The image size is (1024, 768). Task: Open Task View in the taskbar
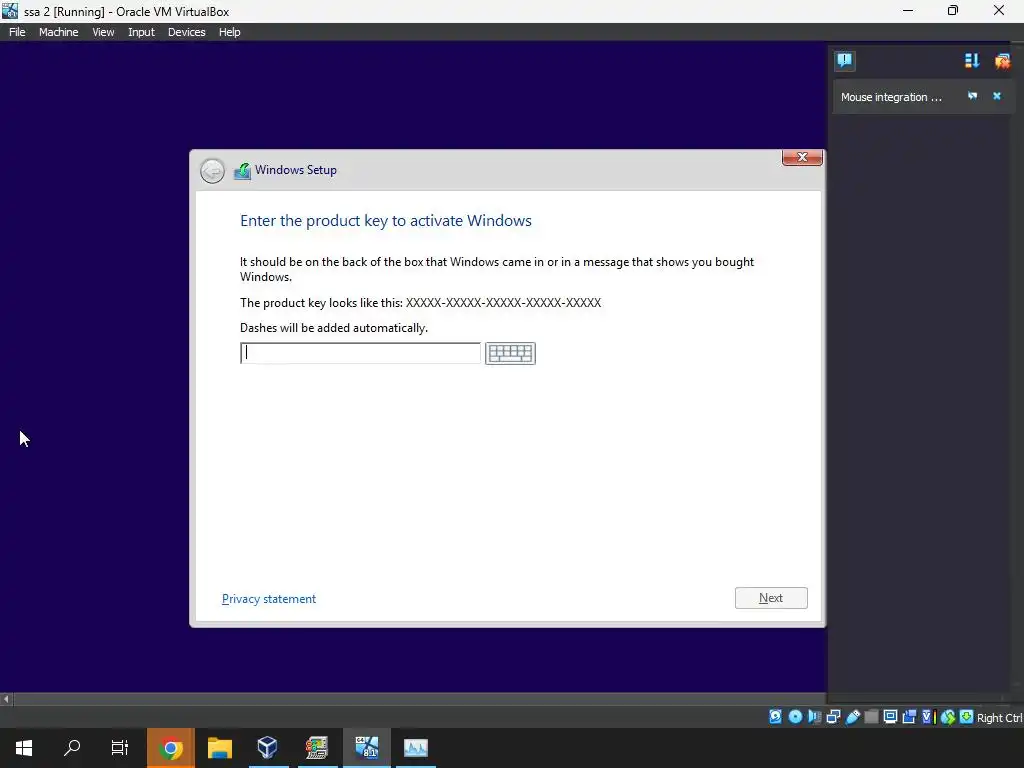(120, 748)
